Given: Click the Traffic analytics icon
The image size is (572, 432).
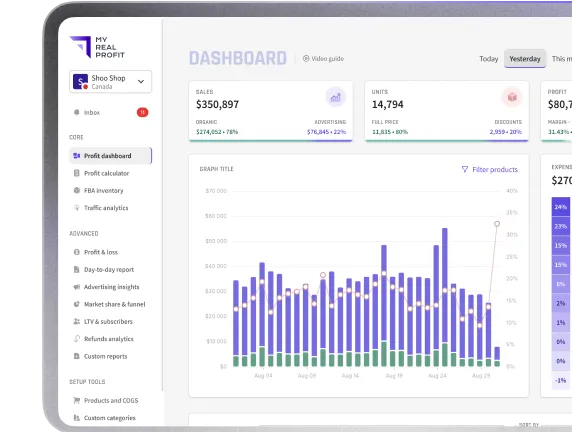Looking at the screenshot, I should tap(77, 208).
